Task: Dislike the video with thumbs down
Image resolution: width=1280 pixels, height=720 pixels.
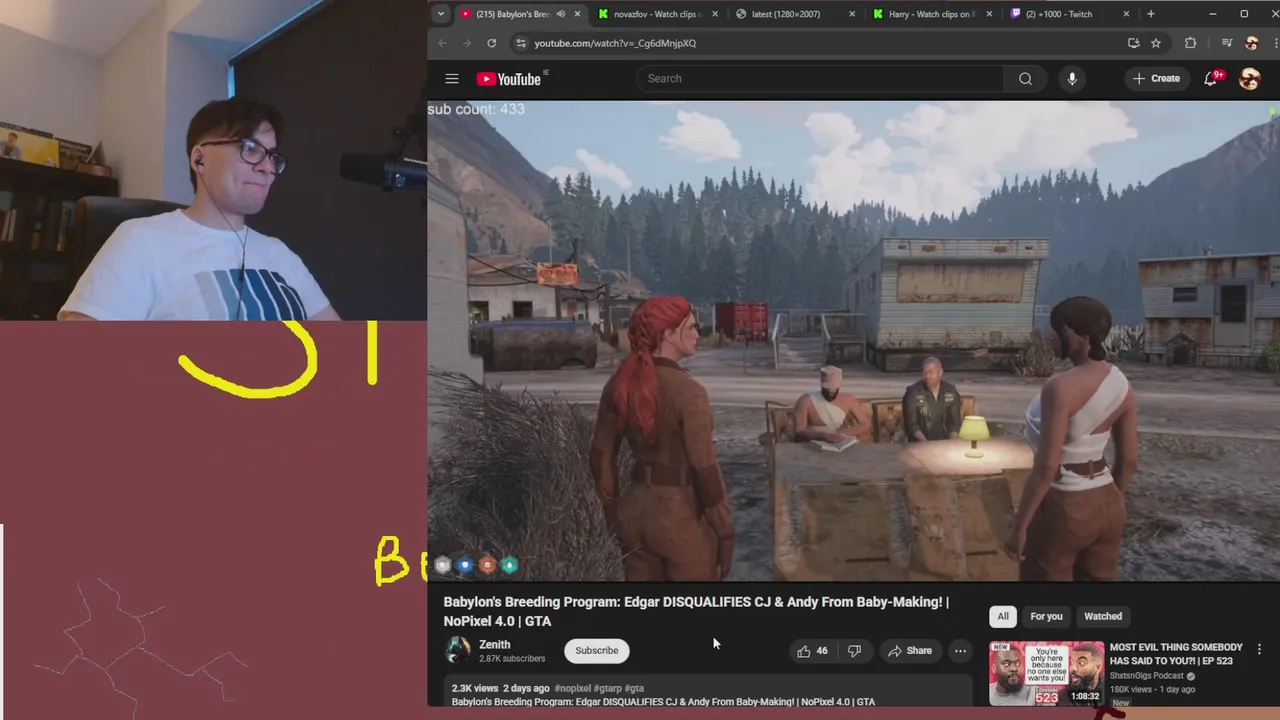Action: coord(854,651)
